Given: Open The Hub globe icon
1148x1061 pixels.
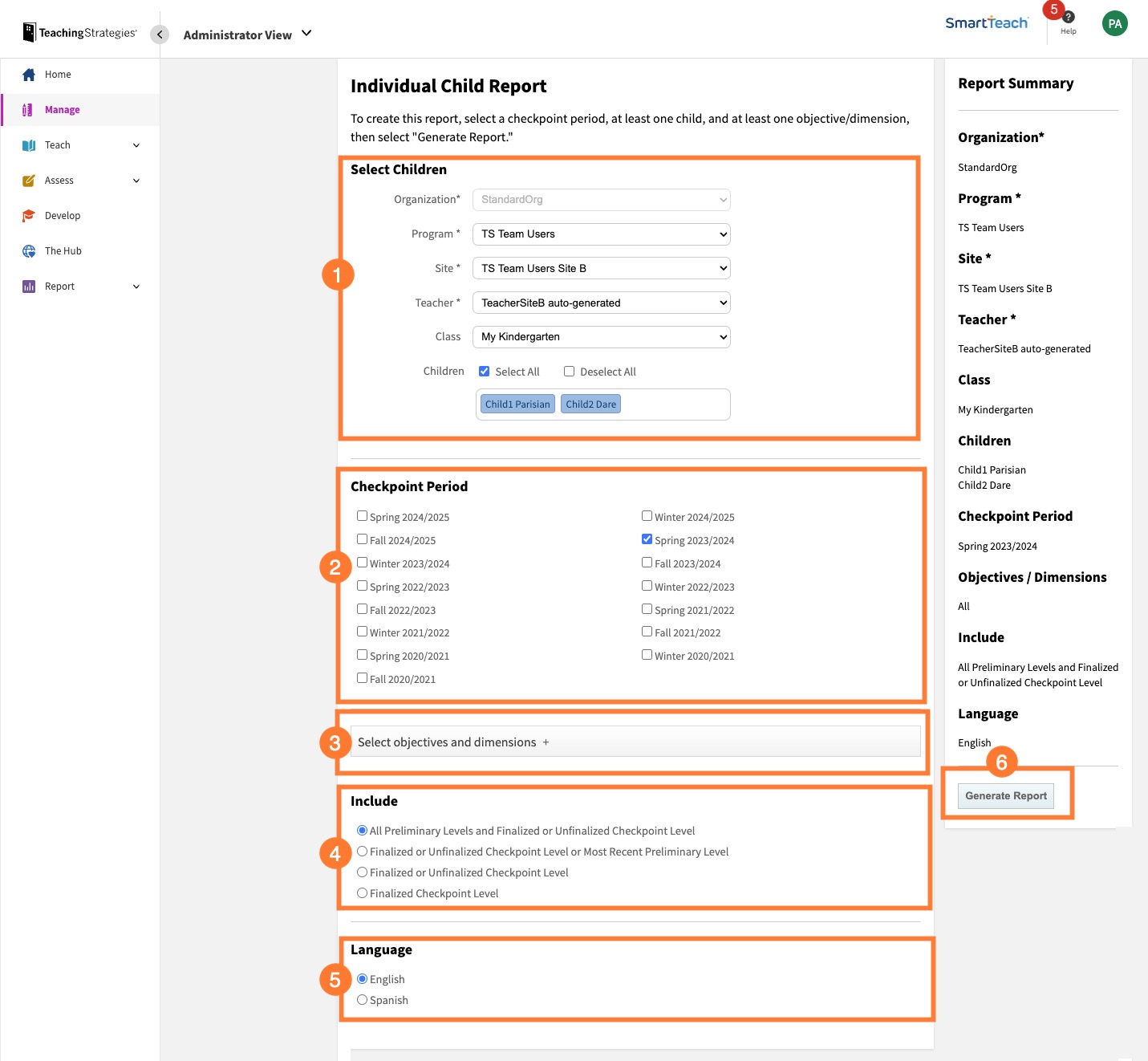Looking at the screenshot, I should click(29, 251).
